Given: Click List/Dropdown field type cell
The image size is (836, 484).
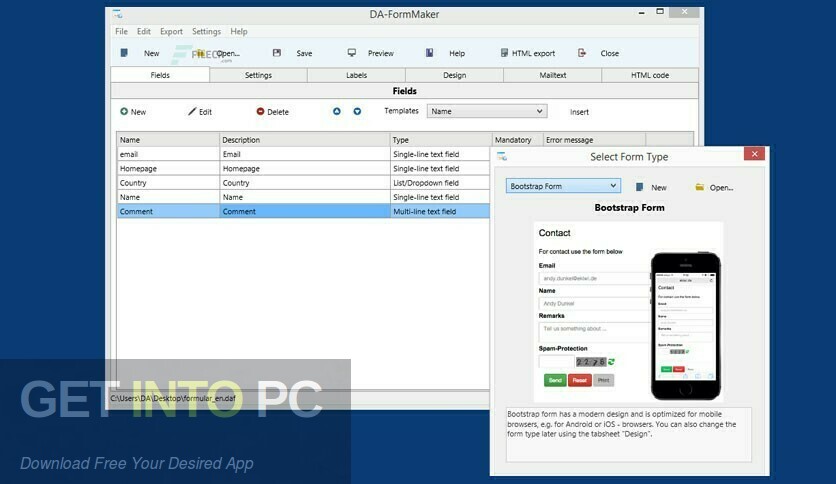Looking at the screenshot, I should coord(440,183).
